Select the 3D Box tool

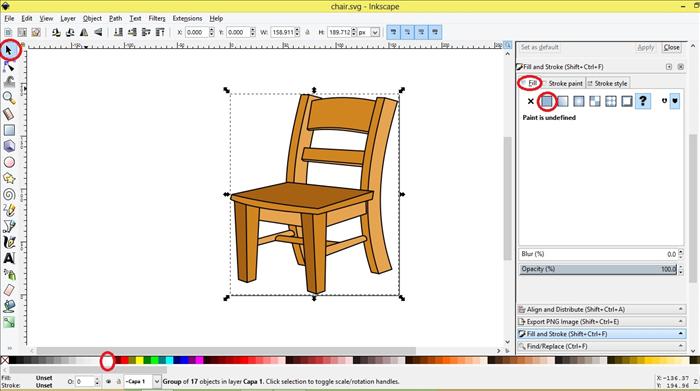tap(9, 146)
